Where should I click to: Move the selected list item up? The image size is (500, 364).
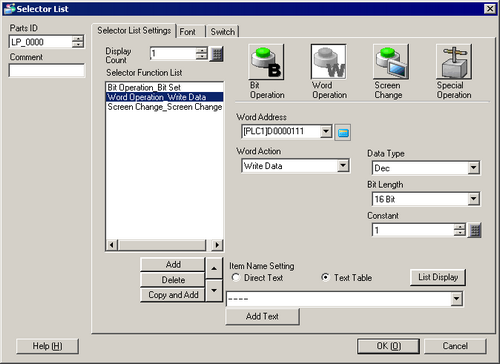pos(214,268)
